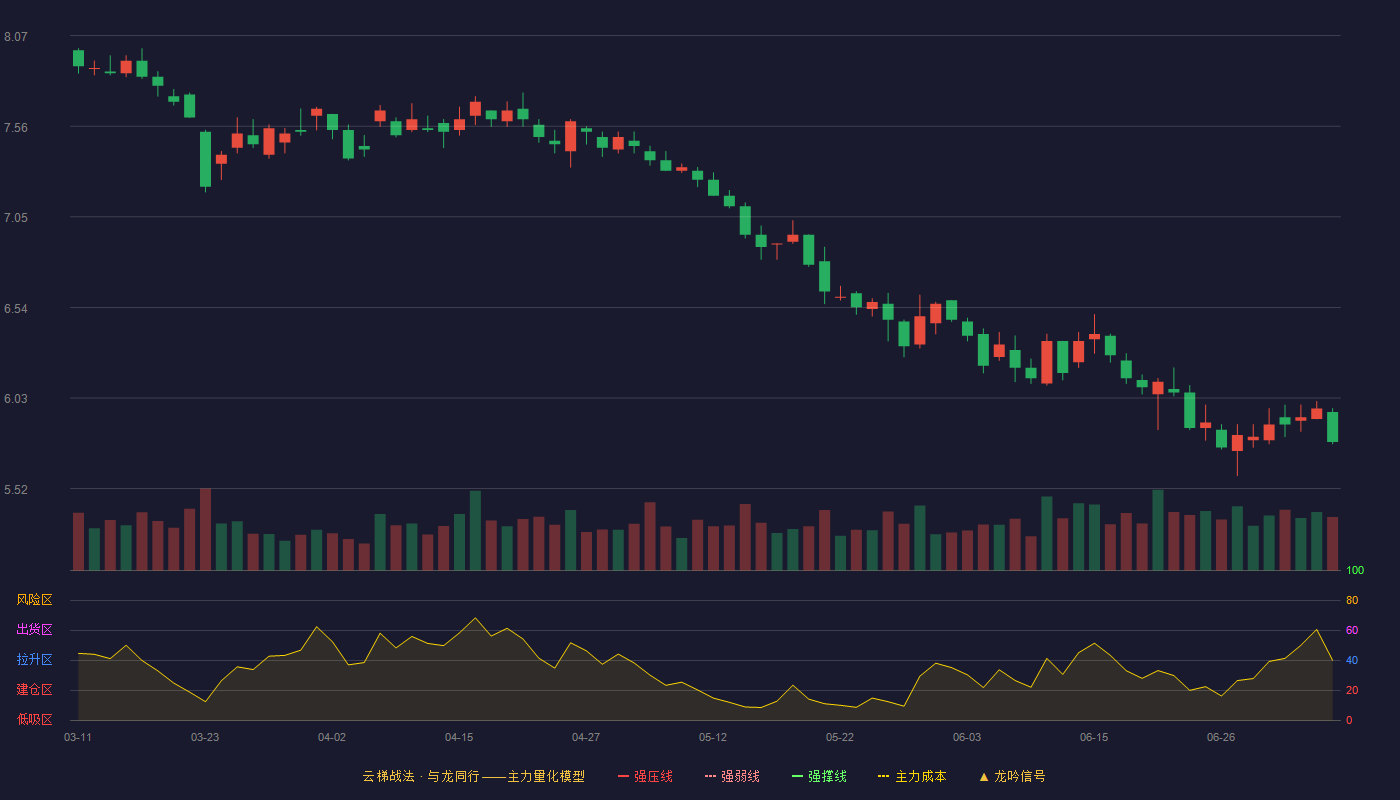Hide the 强撑线 series via legend text
This screenshot has height=800, width=1400.
(x=828, y=776)
